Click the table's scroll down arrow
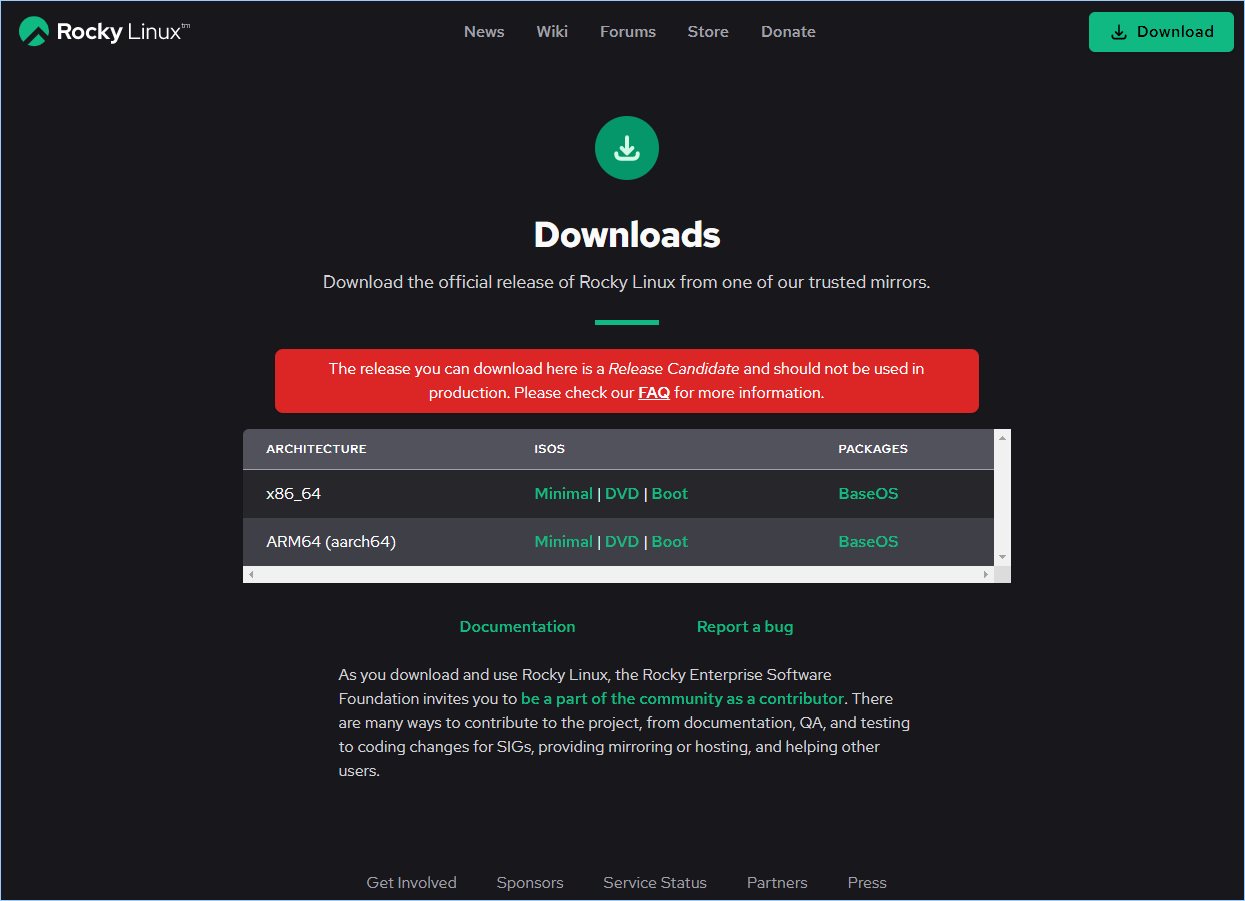This screenshot has width=1245, height=901. [x=1003, y=557]
